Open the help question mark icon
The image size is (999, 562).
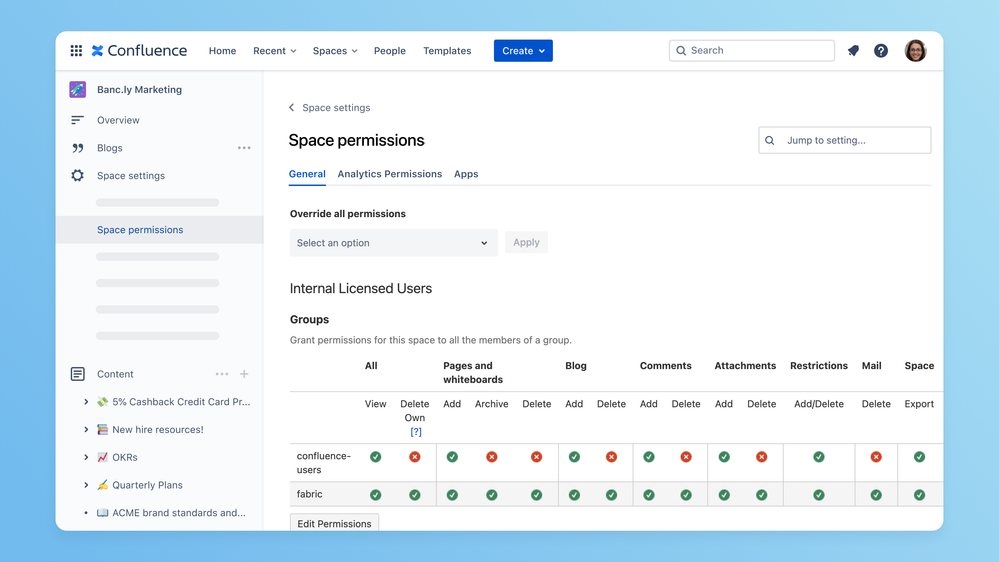[x=880, y=50]
